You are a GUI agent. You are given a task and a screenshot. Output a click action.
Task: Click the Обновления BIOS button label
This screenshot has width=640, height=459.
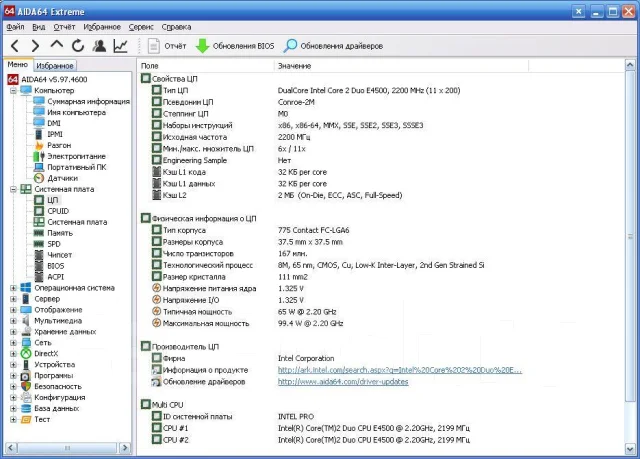243,46
